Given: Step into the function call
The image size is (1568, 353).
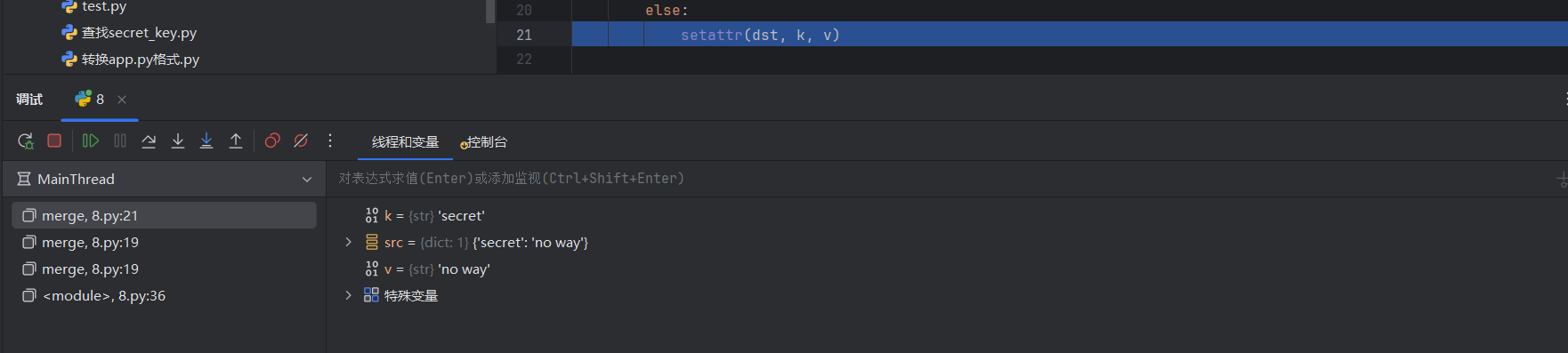Looking at the screenshot, I should point(178,140).
